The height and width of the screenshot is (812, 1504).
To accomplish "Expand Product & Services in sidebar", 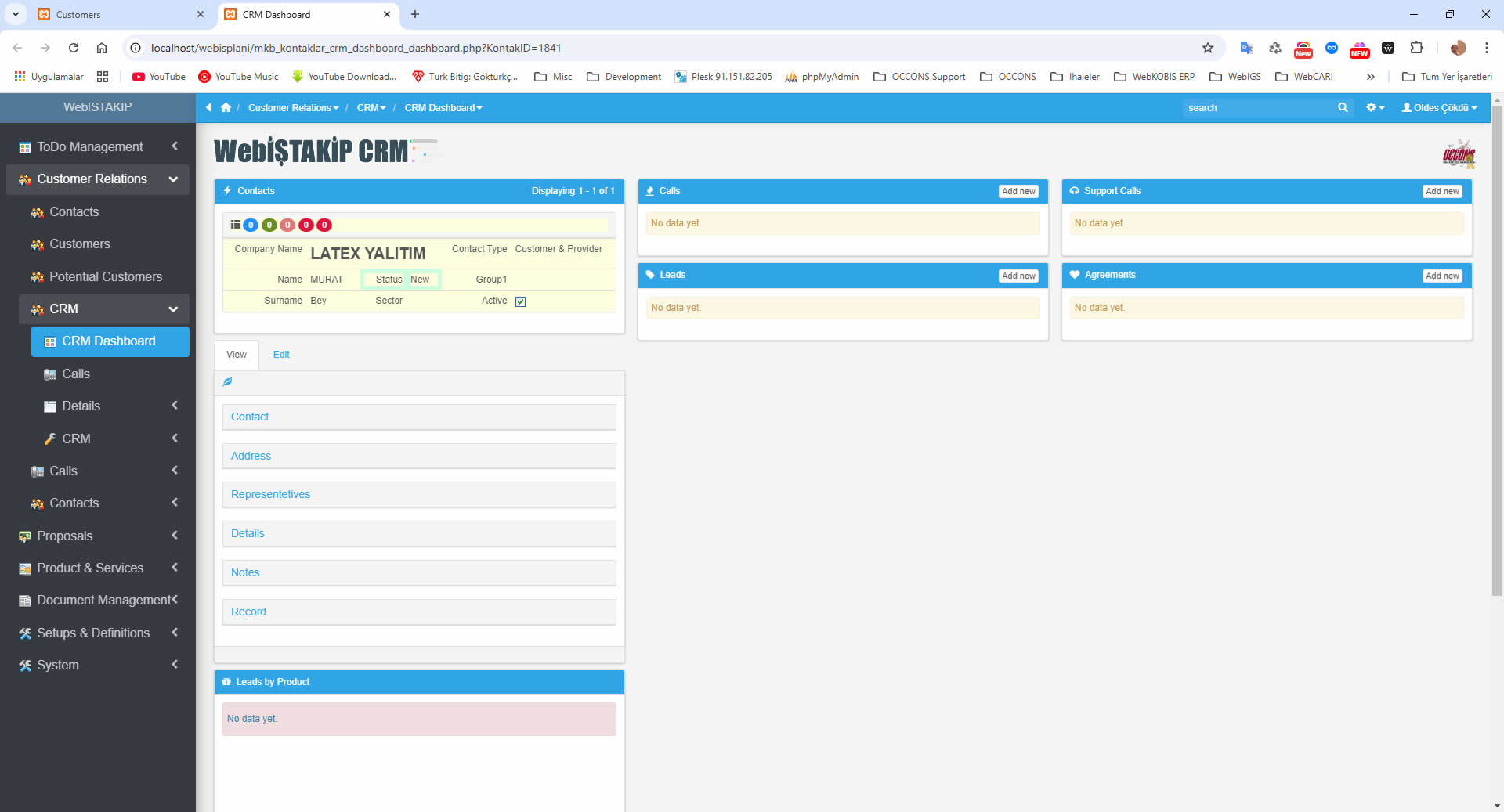I will coord(98,568).
